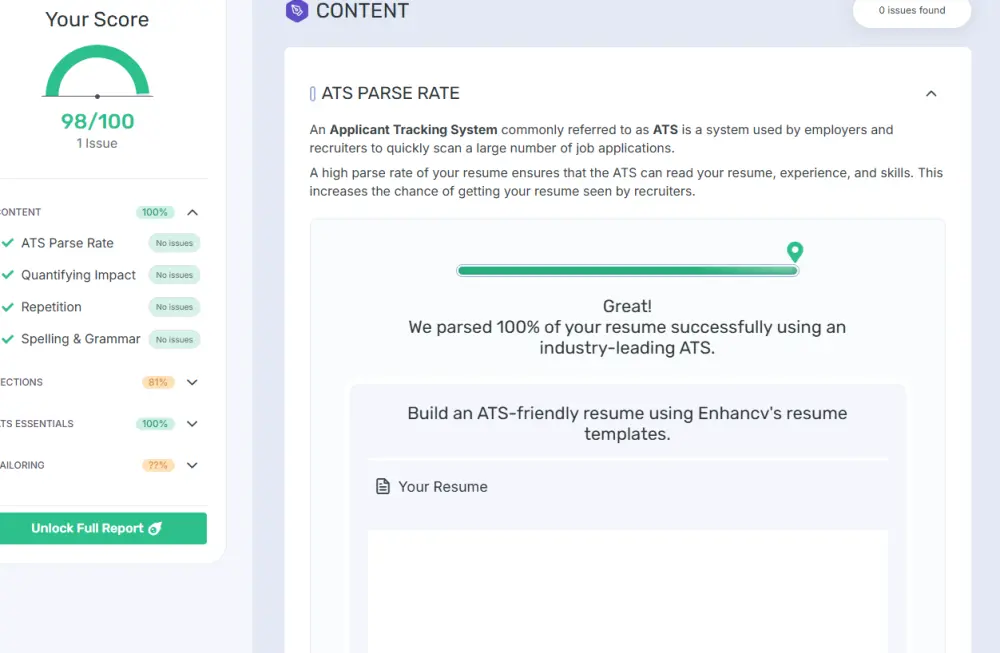Image resolution: width=1000 pixels, height=653 pixels.
Task: Click the ??% badge next to Tailoring
Action: pos(158,466)
